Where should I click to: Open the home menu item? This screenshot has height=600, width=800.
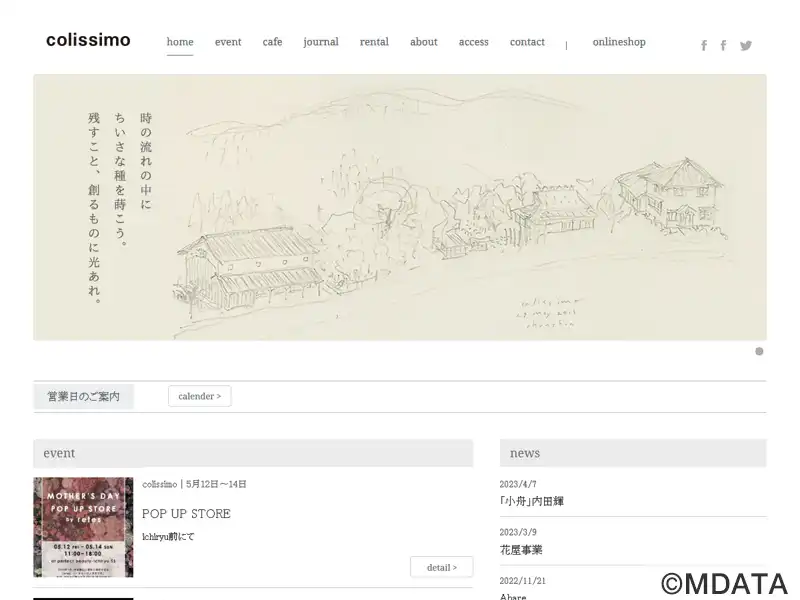pos(180,42)
